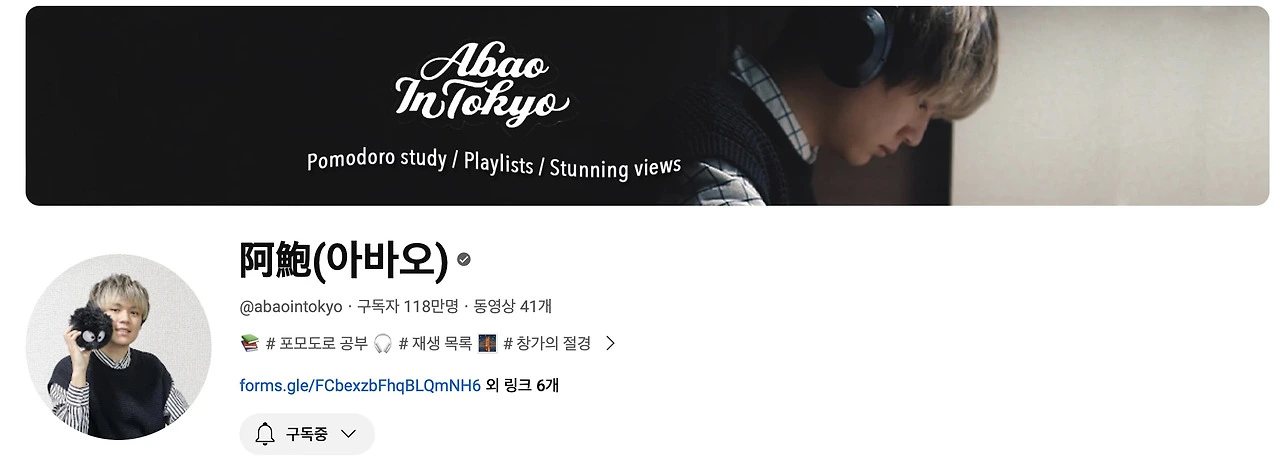Expand the channel description with the right chevron
1280x472 pixels.
click(x=610, y=343)
